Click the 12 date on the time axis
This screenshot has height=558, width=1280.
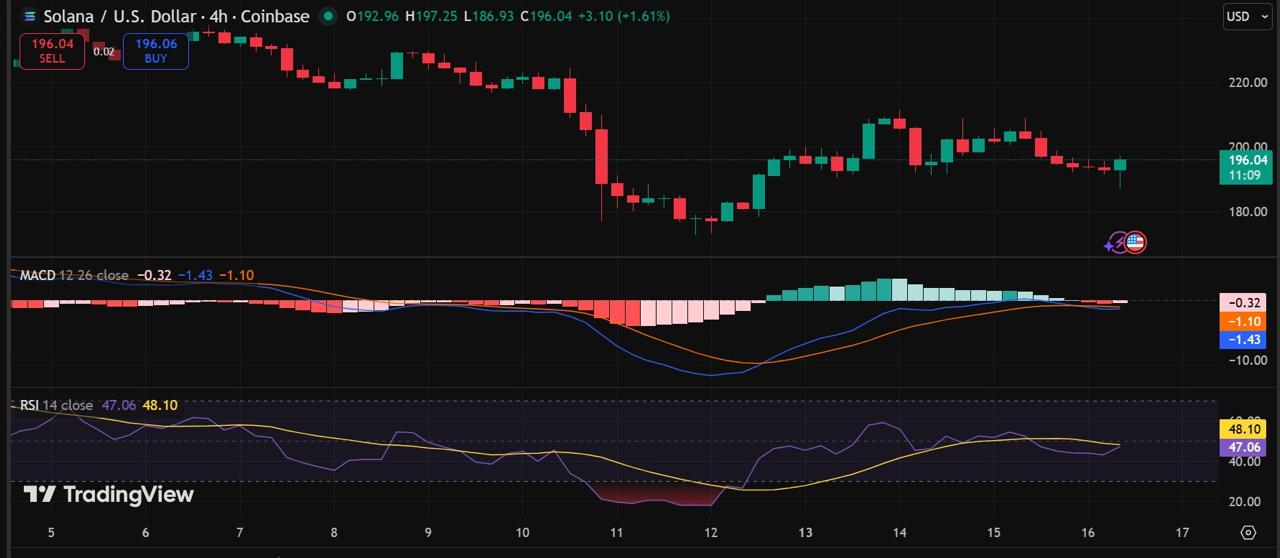click(x=711, y=533)
